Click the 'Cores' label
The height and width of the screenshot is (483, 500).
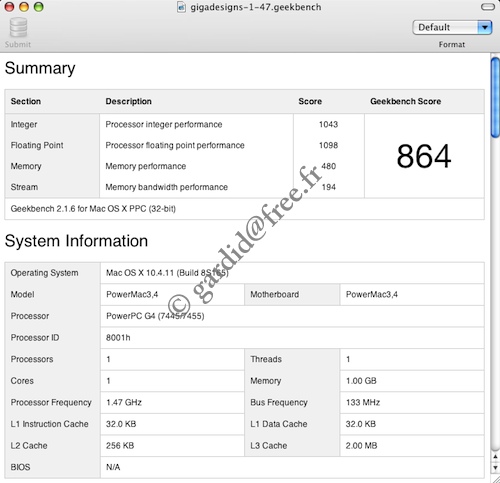click(22, 381)
